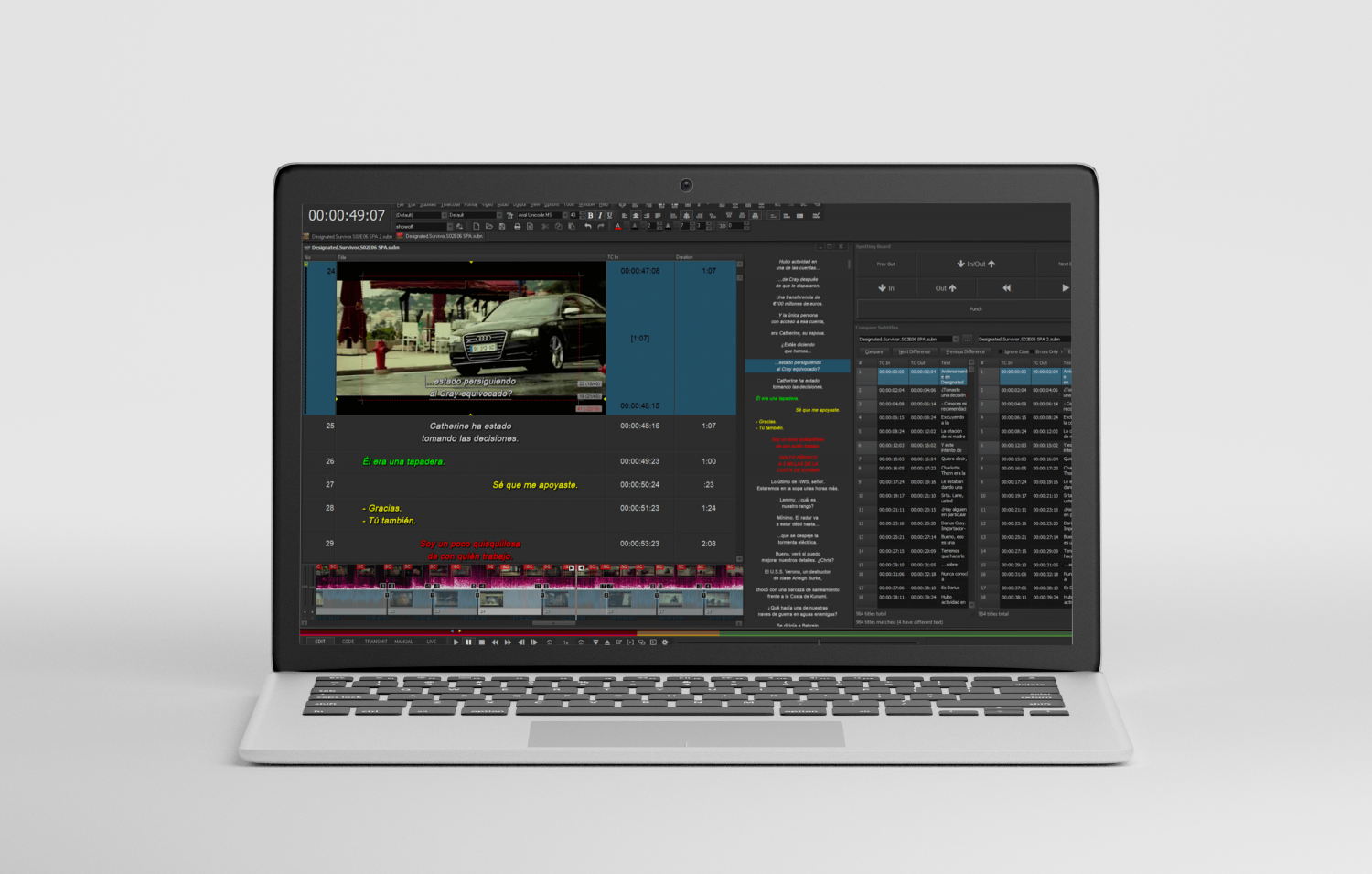The width and height of the screenshot is (1372, 874).
Task: Expand the text color dropdown arrow
Action: coord(626,226)
